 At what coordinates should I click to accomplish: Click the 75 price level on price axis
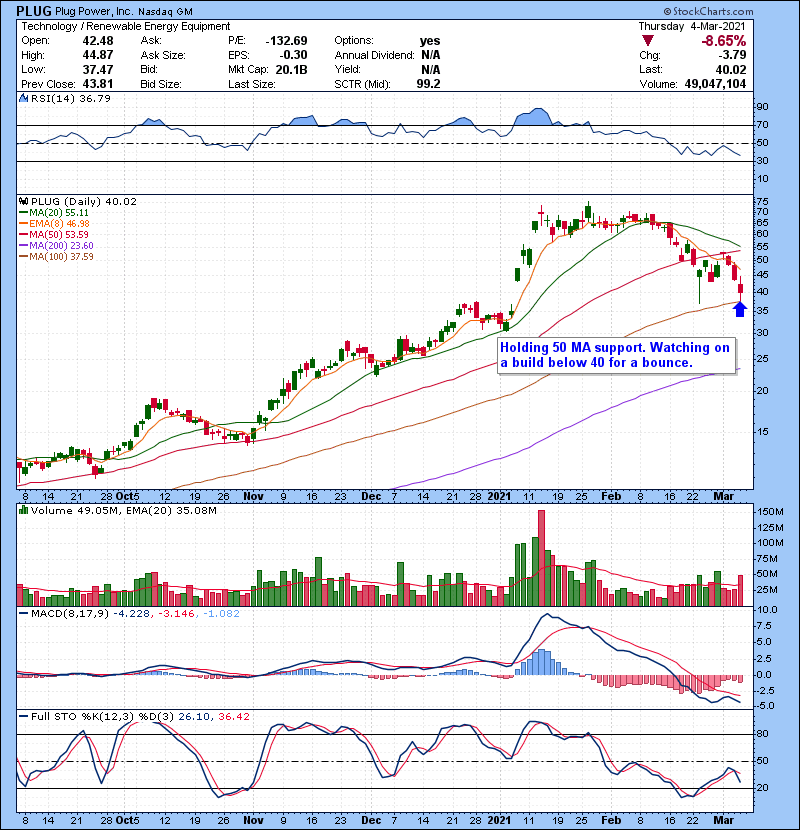point(762,202)
